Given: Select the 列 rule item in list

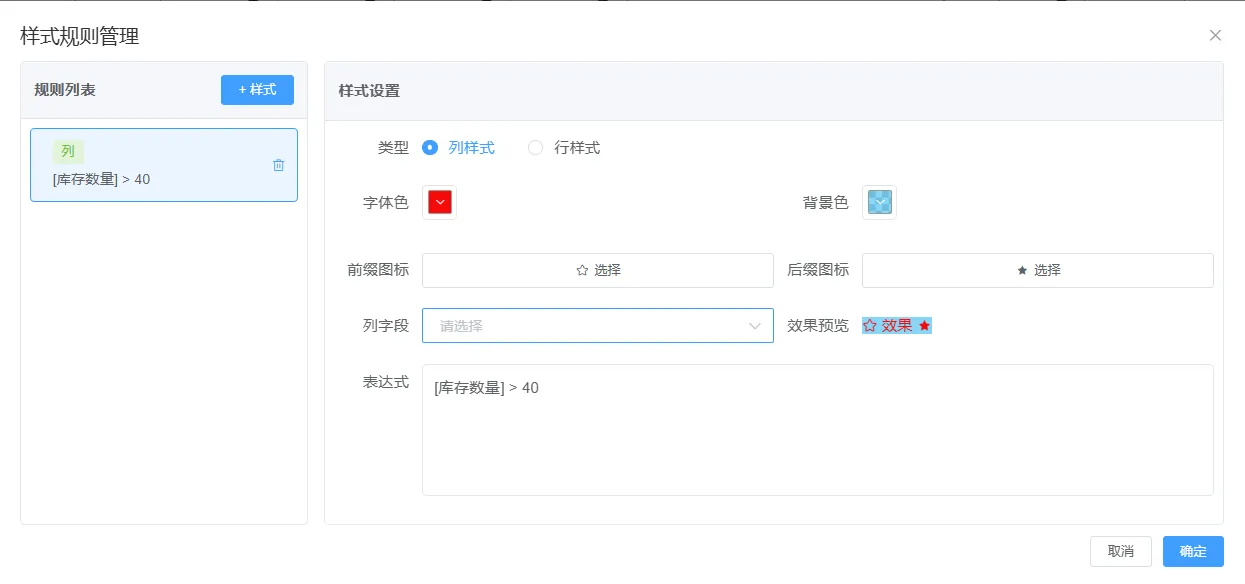Looking at the screenshot, I should (x=164, y=165).
